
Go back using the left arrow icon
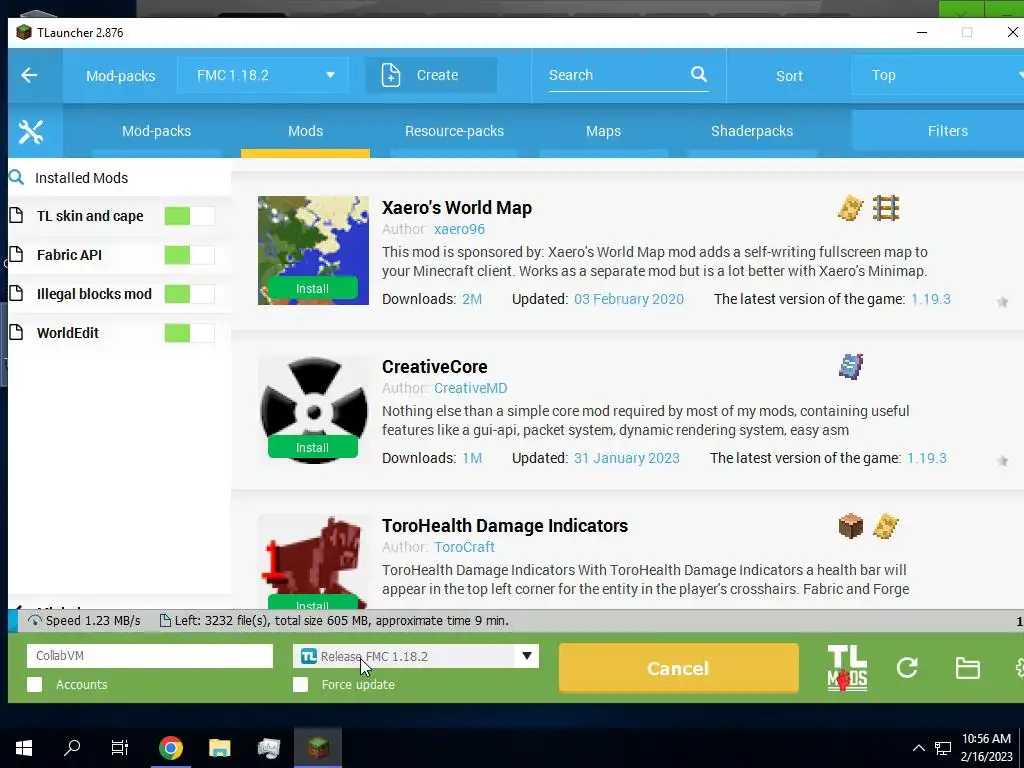pyautogui.click(x=29, y=76)
